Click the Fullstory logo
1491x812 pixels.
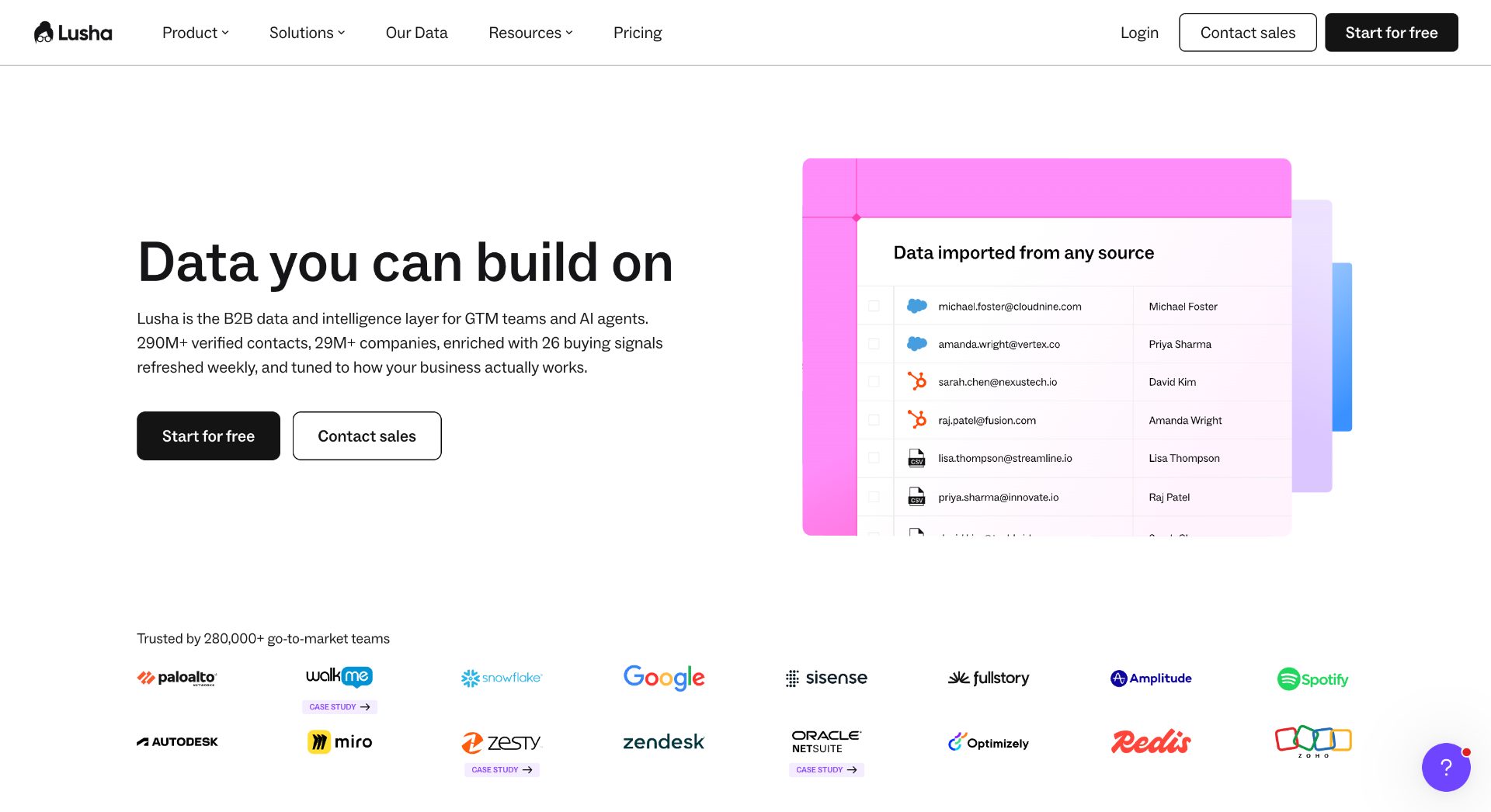989,678
